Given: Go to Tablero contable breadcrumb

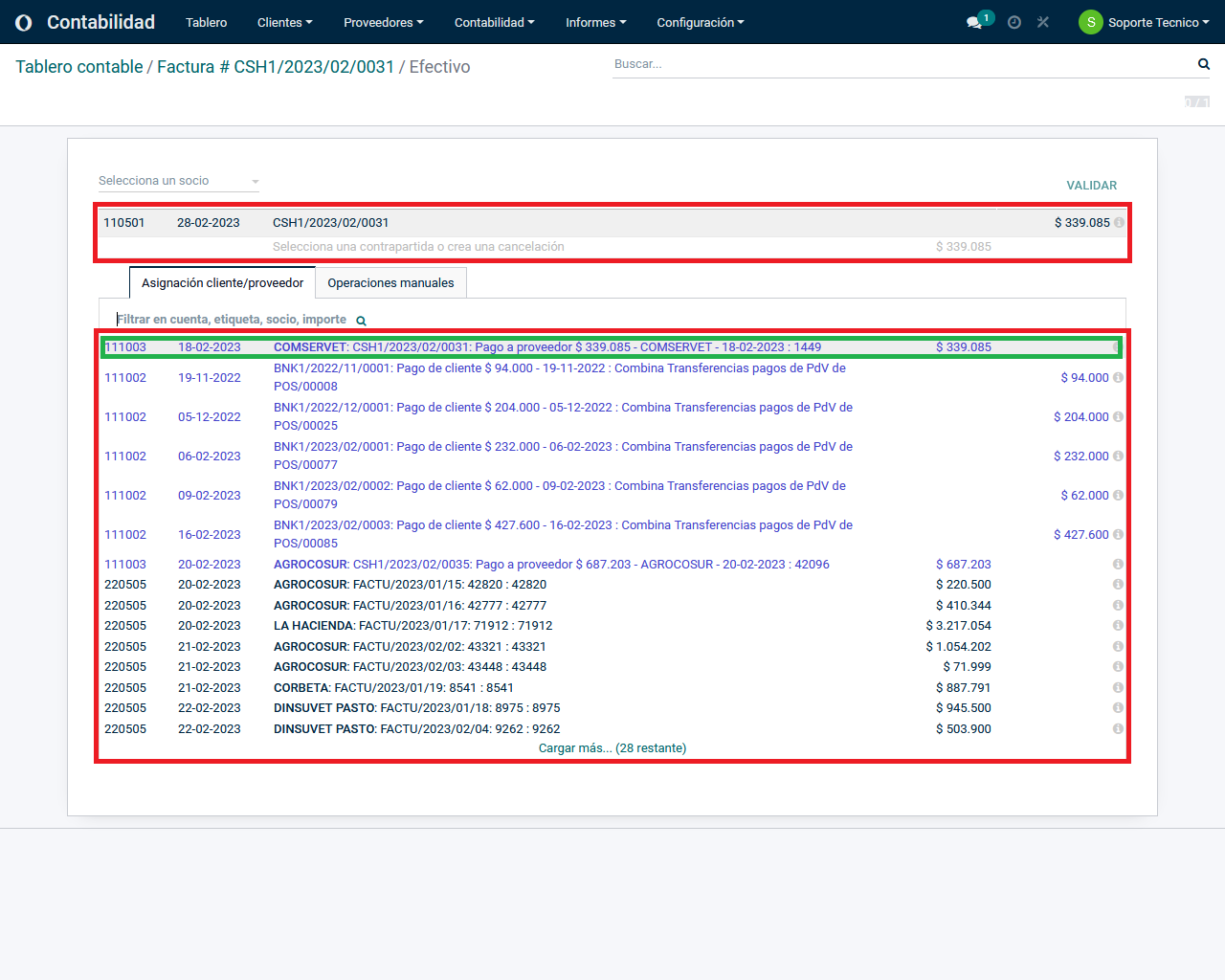Looking at the screenshot, I should point(78,67).
